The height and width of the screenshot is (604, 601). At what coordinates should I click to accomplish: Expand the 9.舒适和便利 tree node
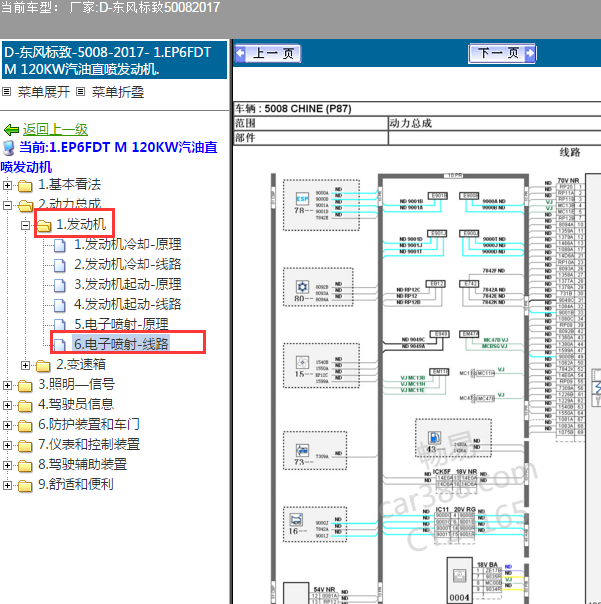(x=8, y=485)
